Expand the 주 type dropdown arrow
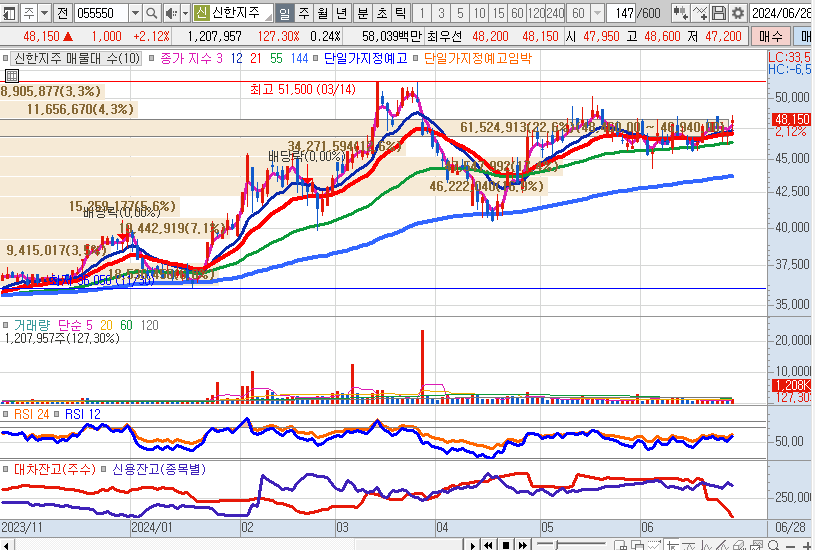Image resolution: width=815 pixels, height=550 pixels. pyautogui.click(x=43, y=13)
